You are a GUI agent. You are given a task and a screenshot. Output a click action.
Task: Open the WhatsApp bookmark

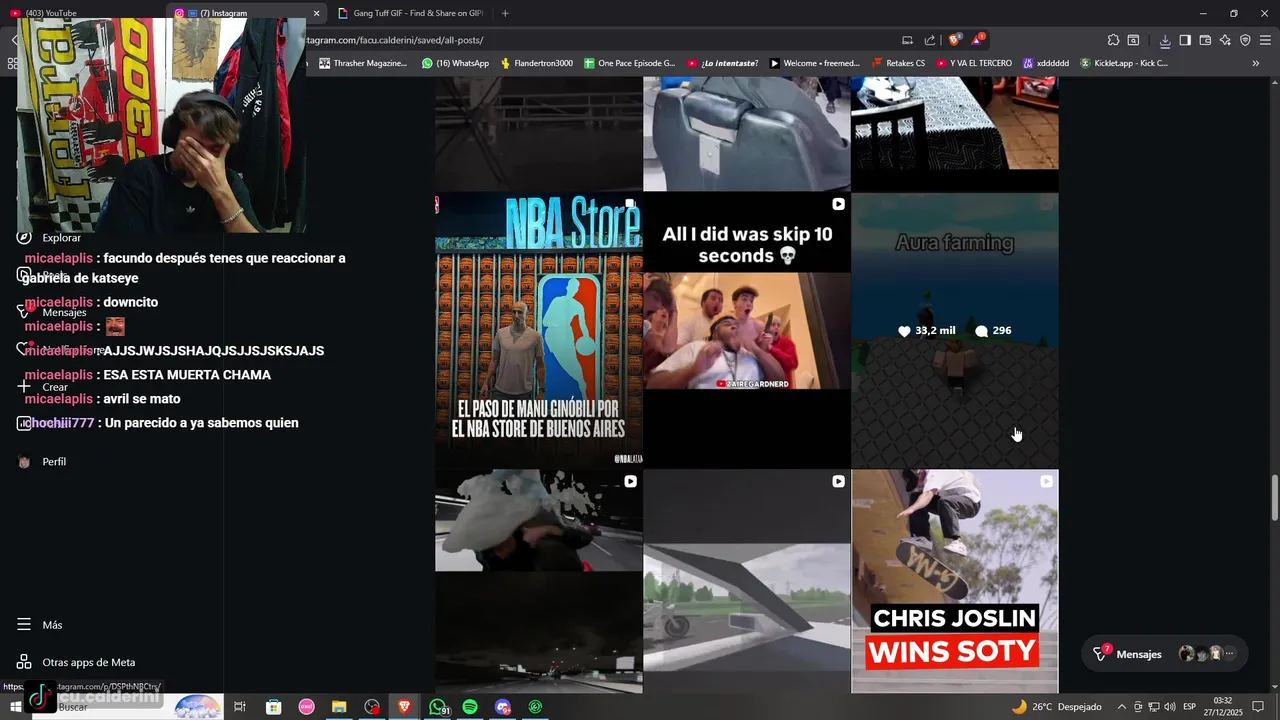coord(455,63)
